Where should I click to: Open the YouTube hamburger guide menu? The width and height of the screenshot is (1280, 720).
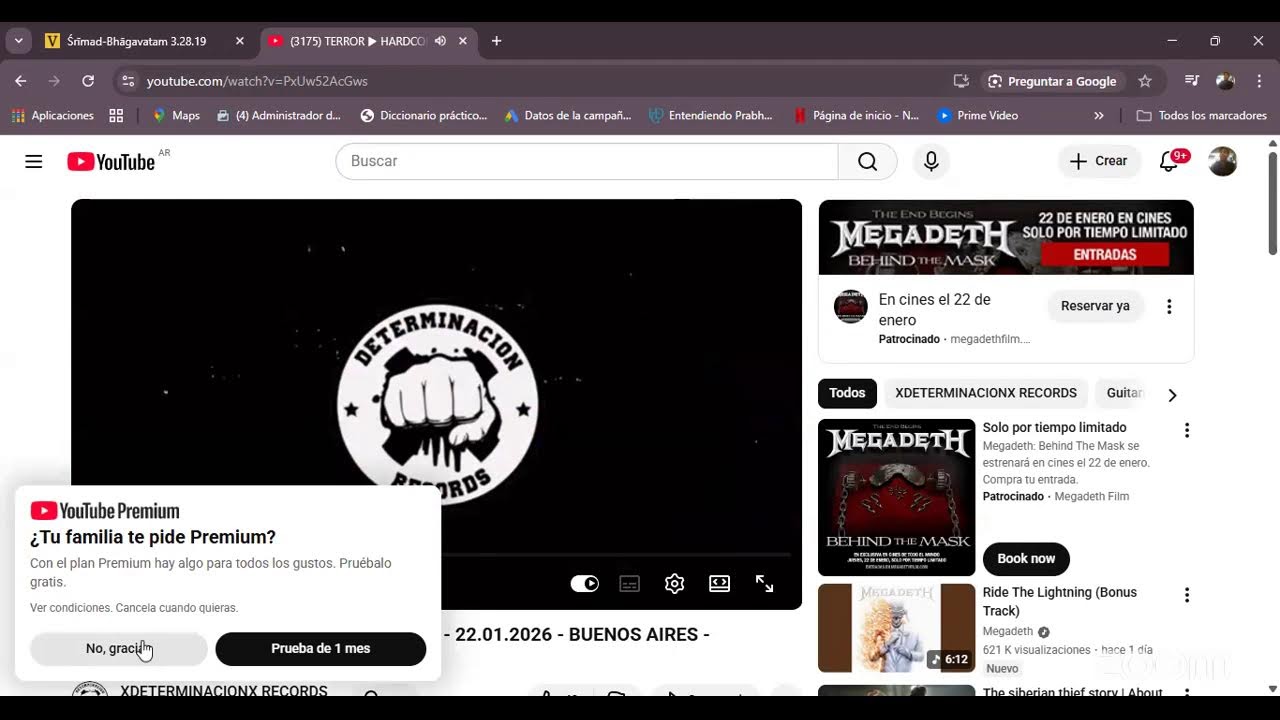tap(34, 161)
